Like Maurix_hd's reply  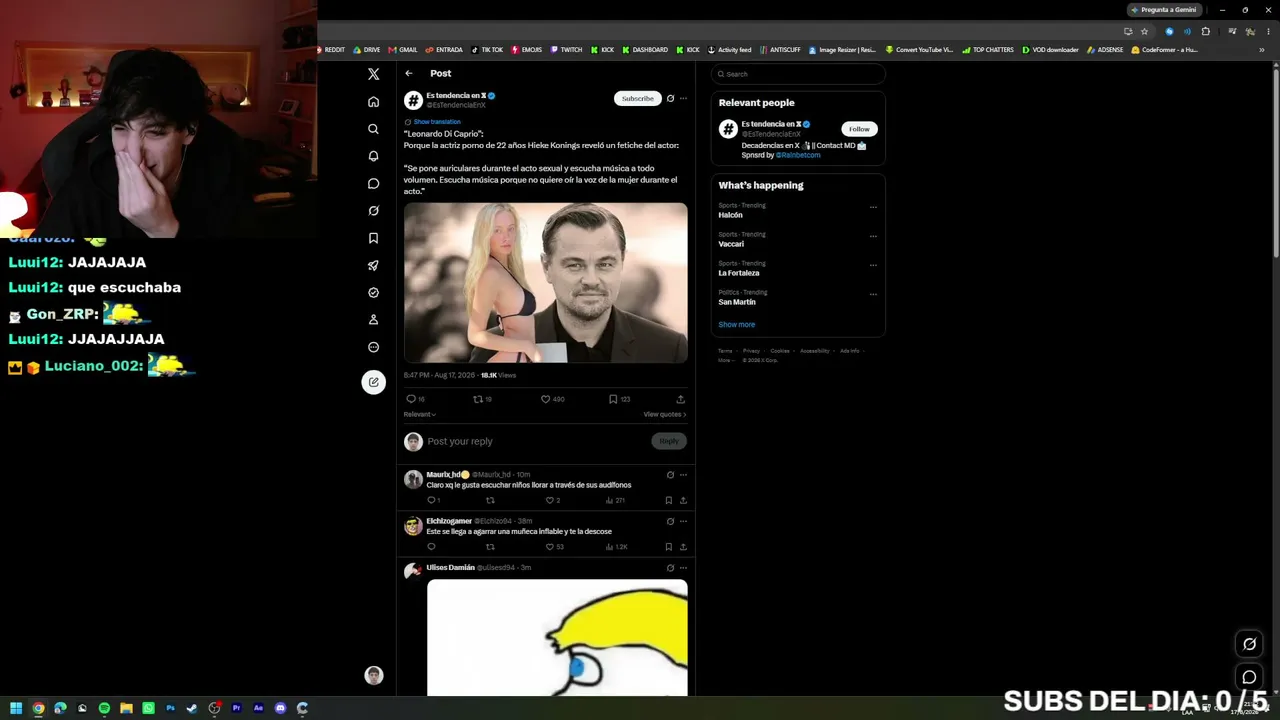[x=549, y=500]
